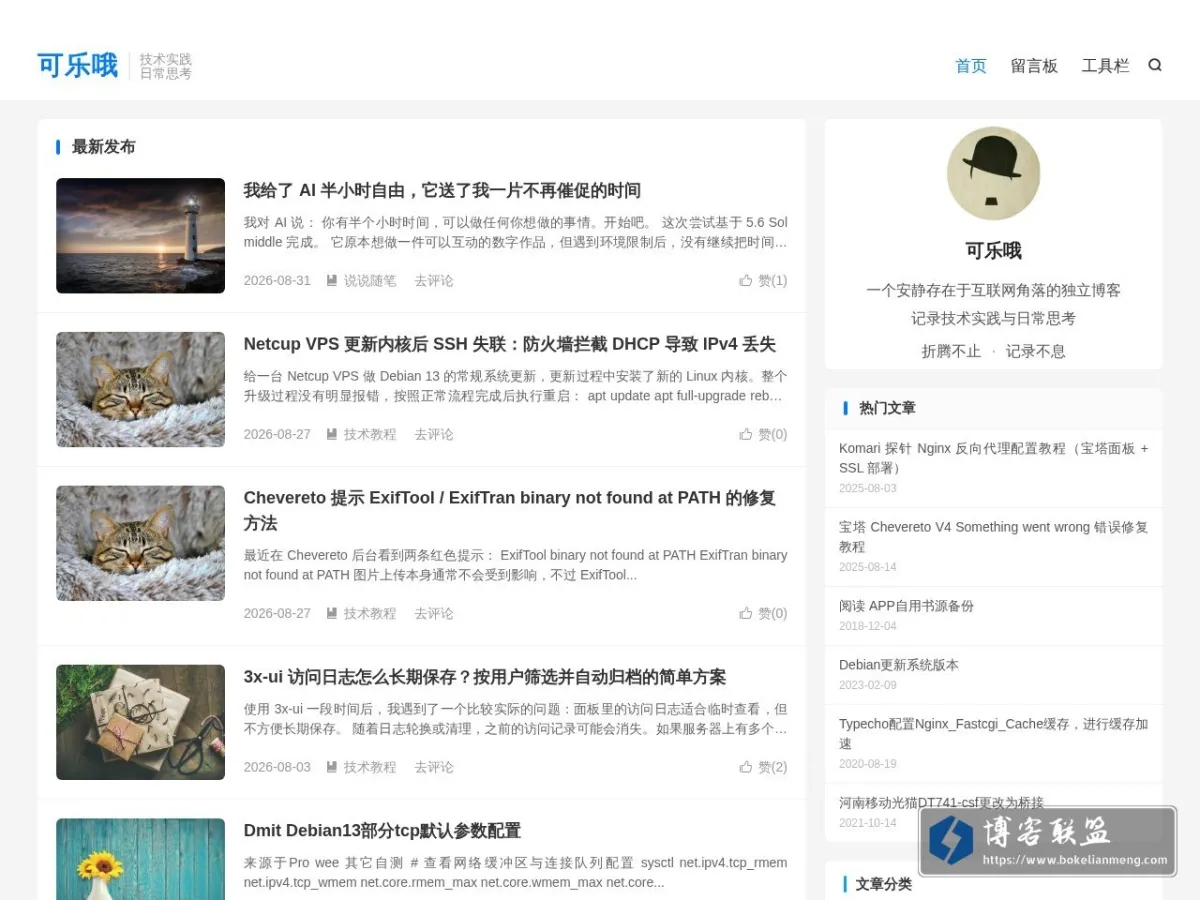Click 去评论 on AI 半小时自由 post
The width and height of the screenshot is (1200, 900).
[x=434, y=281]
